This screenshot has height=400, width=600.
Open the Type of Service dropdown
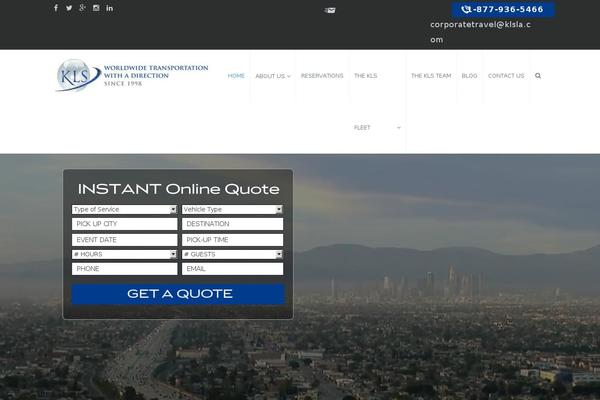click(124, 209)
